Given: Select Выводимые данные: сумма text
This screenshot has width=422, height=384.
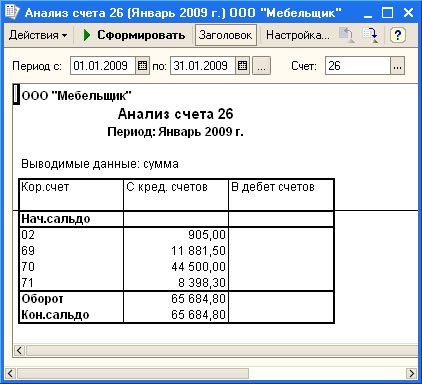Looking at the screenshot, I should tap(100, 164).
